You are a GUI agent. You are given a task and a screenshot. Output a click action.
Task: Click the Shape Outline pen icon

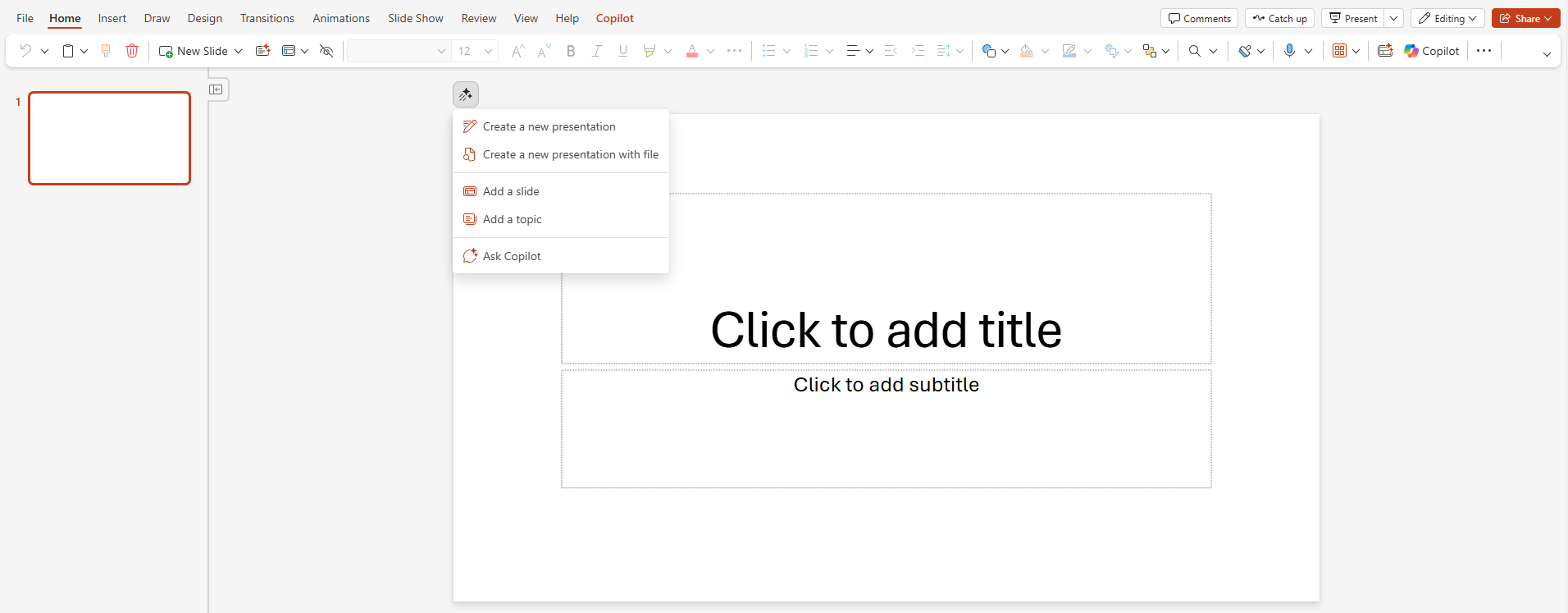[x=1069, y=51]
